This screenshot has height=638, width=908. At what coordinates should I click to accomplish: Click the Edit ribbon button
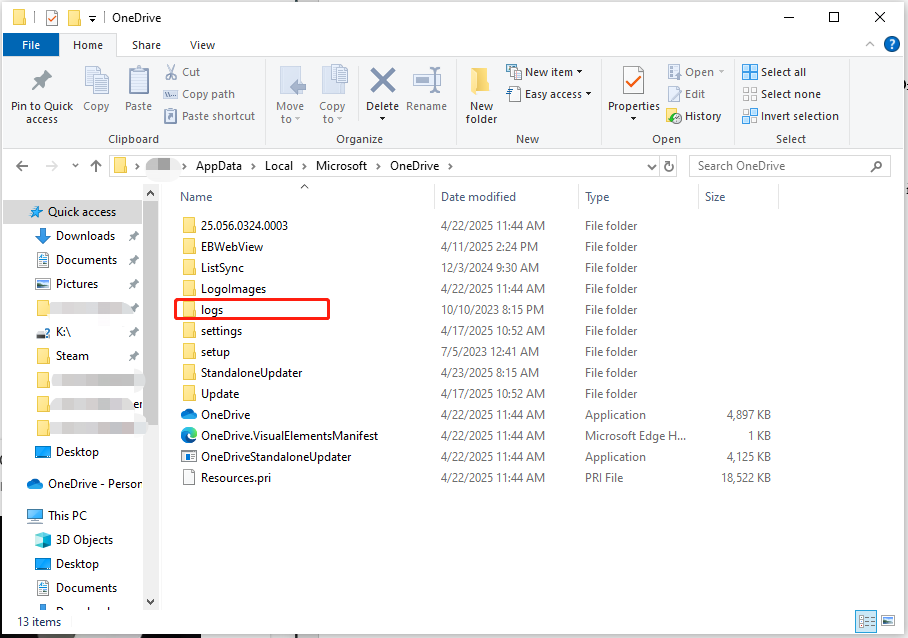[686, 94]
